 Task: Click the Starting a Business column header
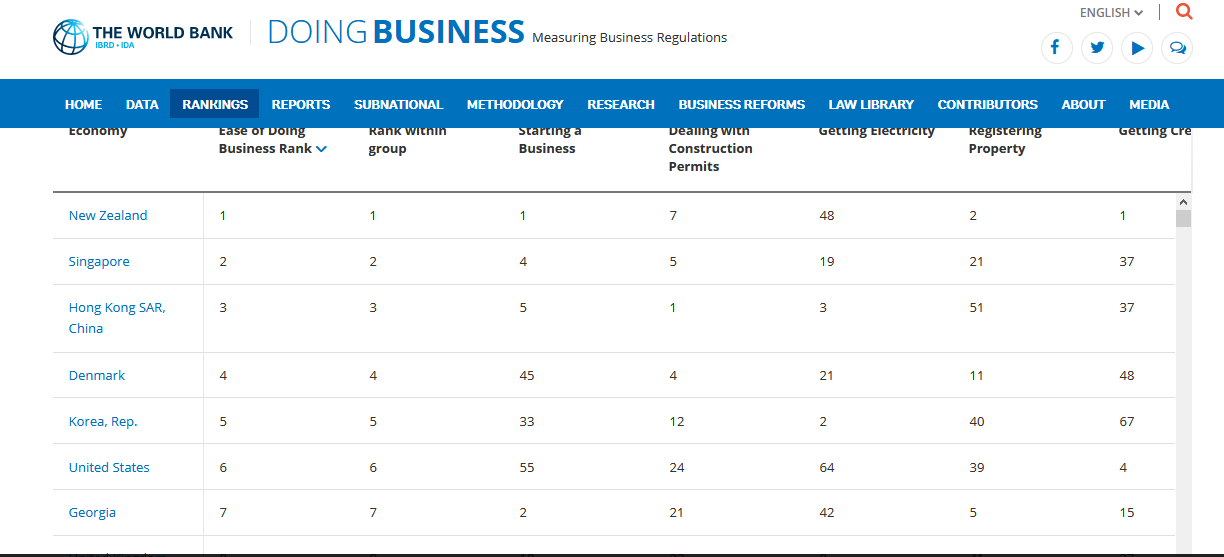click(550, 140)
